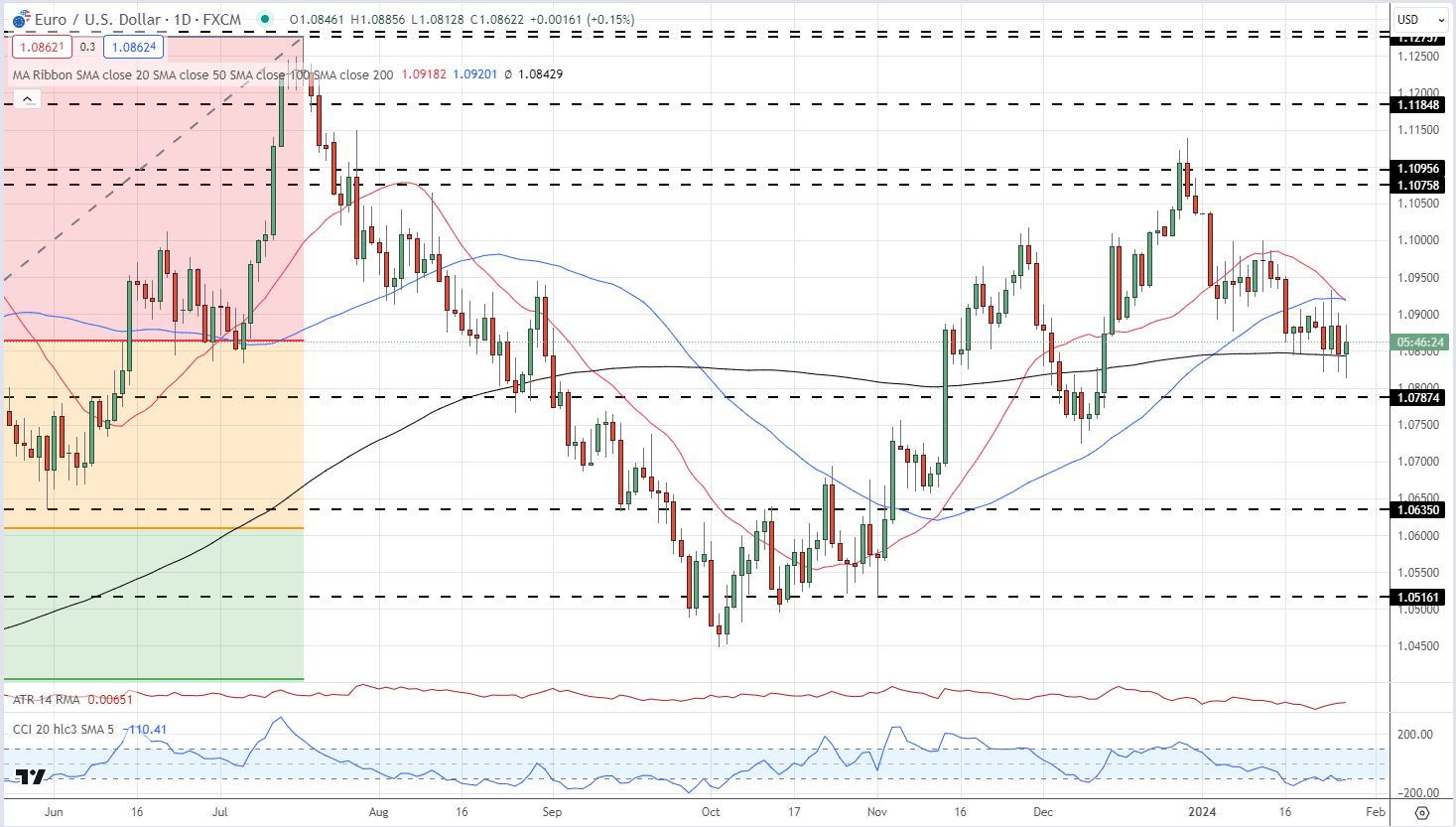Click the blue buy price 1.08624 button

133,47
